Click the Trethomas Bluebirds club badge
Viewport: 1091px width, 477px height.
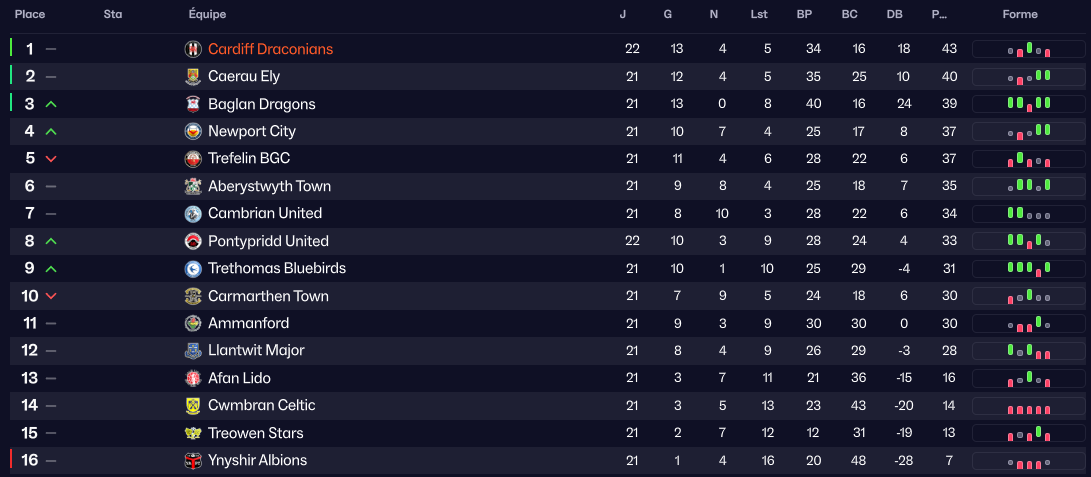pyautogui.click(x=193, y=268)
